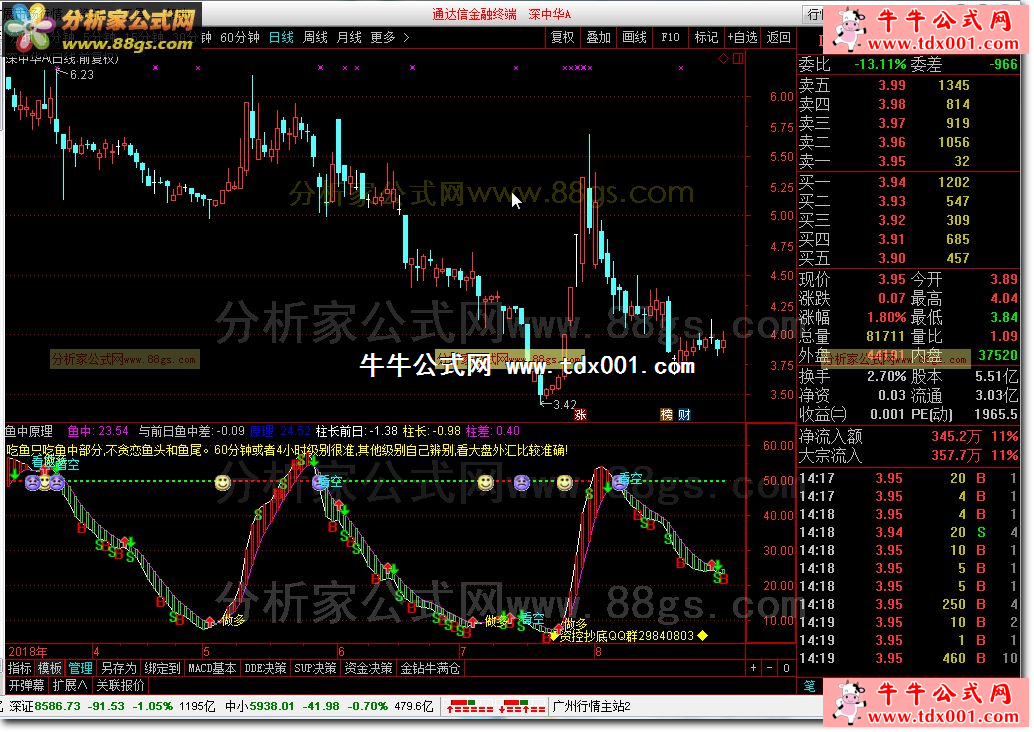Screen dimensions: 1034x732
Task: Open the 另存为 template save option
Action: click(119, 668)
